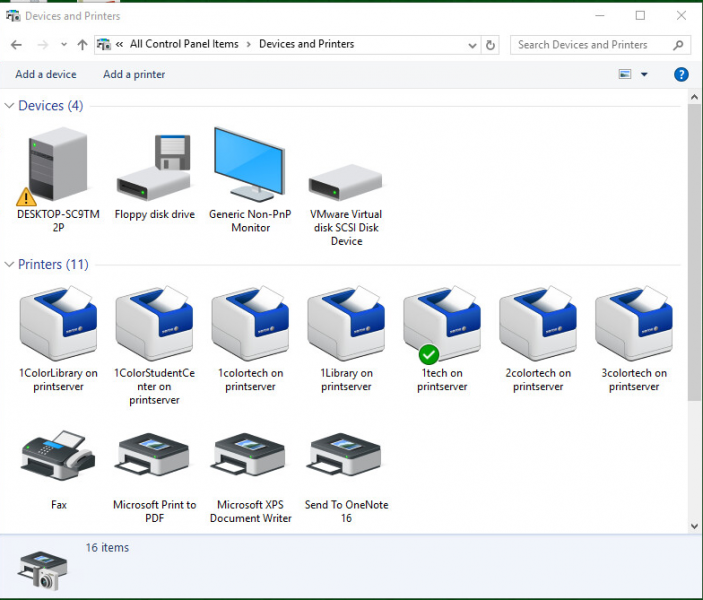Click the blue Help question mark icon
This screenshot has width=703, height=600.
pyautogui.click(x=681, y=74)
